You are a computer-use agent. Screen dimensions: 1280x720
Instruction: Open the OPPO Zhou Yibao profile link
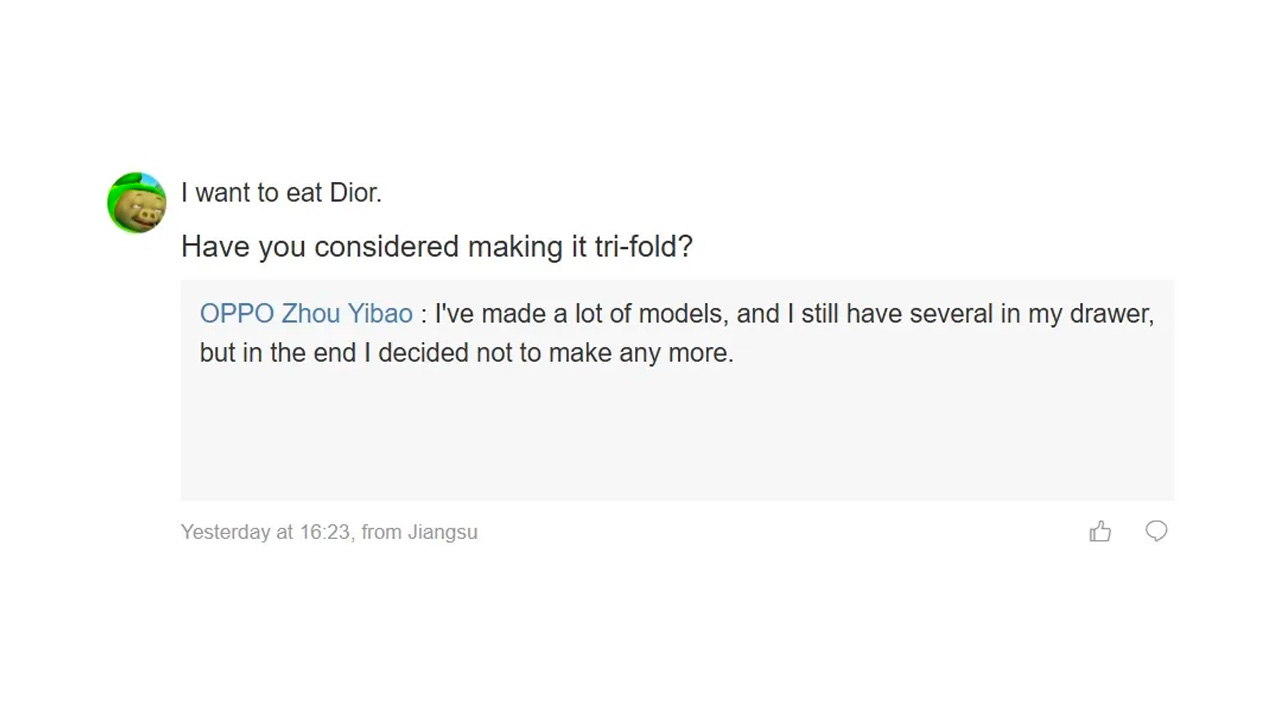tap(306, 314)
